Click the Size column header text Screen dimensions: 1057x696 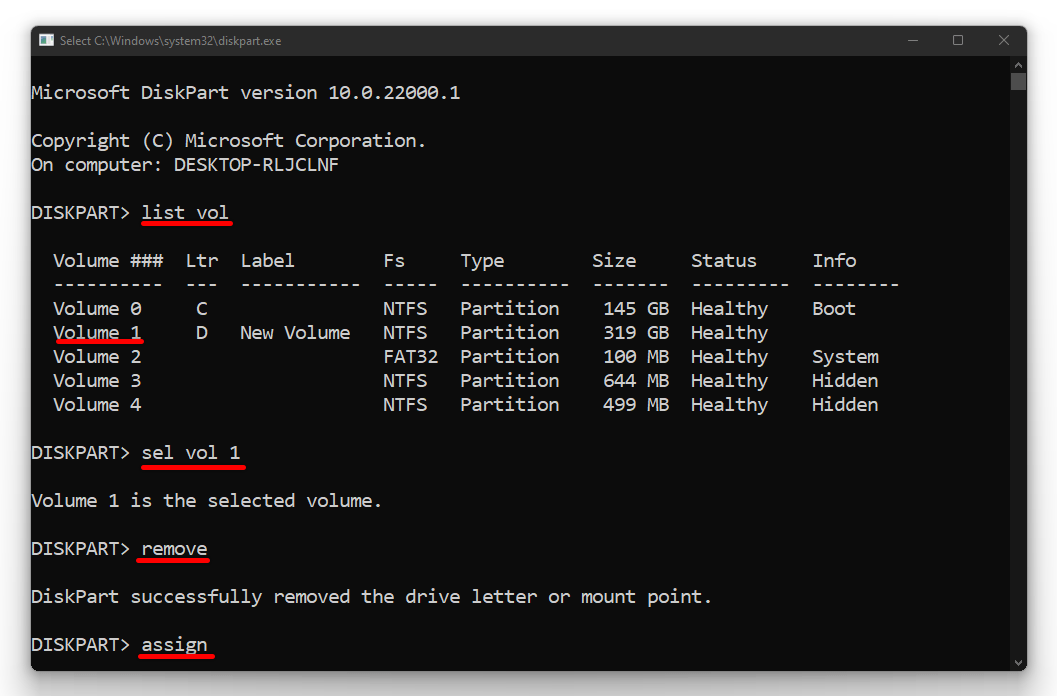[x=613, y=260]
